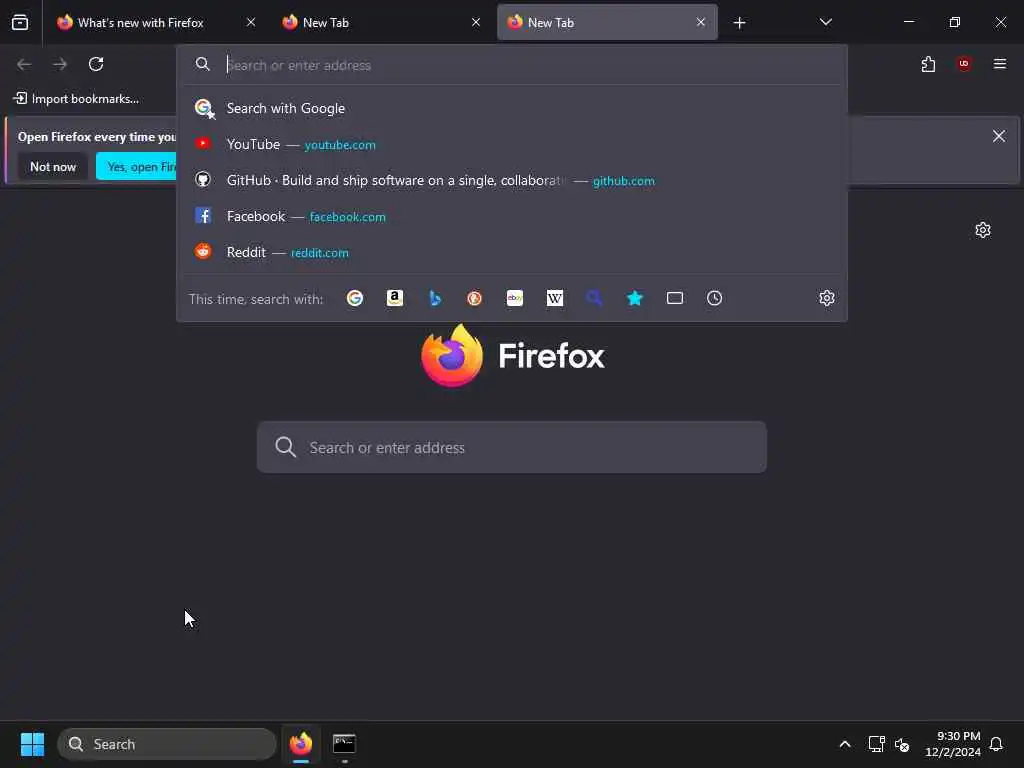Viewport: 1024px width, 768px height.
Task: Show hidden system tray icons chevron
Action: tap(844, 744)
